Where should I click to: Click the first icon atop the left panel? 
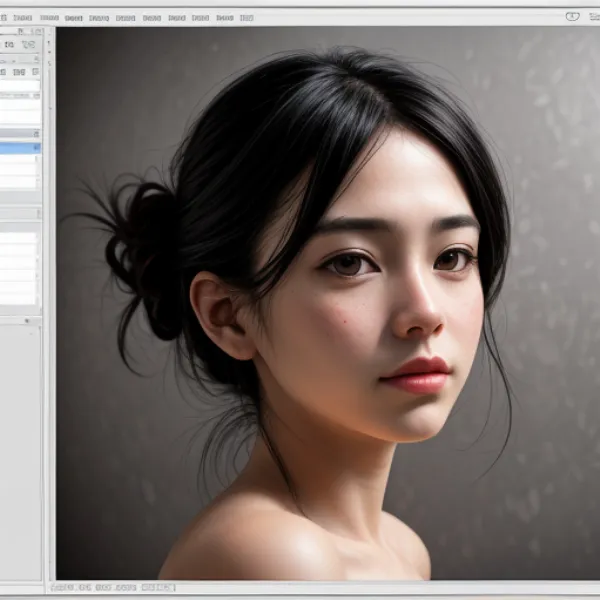(x=7, y=44)
